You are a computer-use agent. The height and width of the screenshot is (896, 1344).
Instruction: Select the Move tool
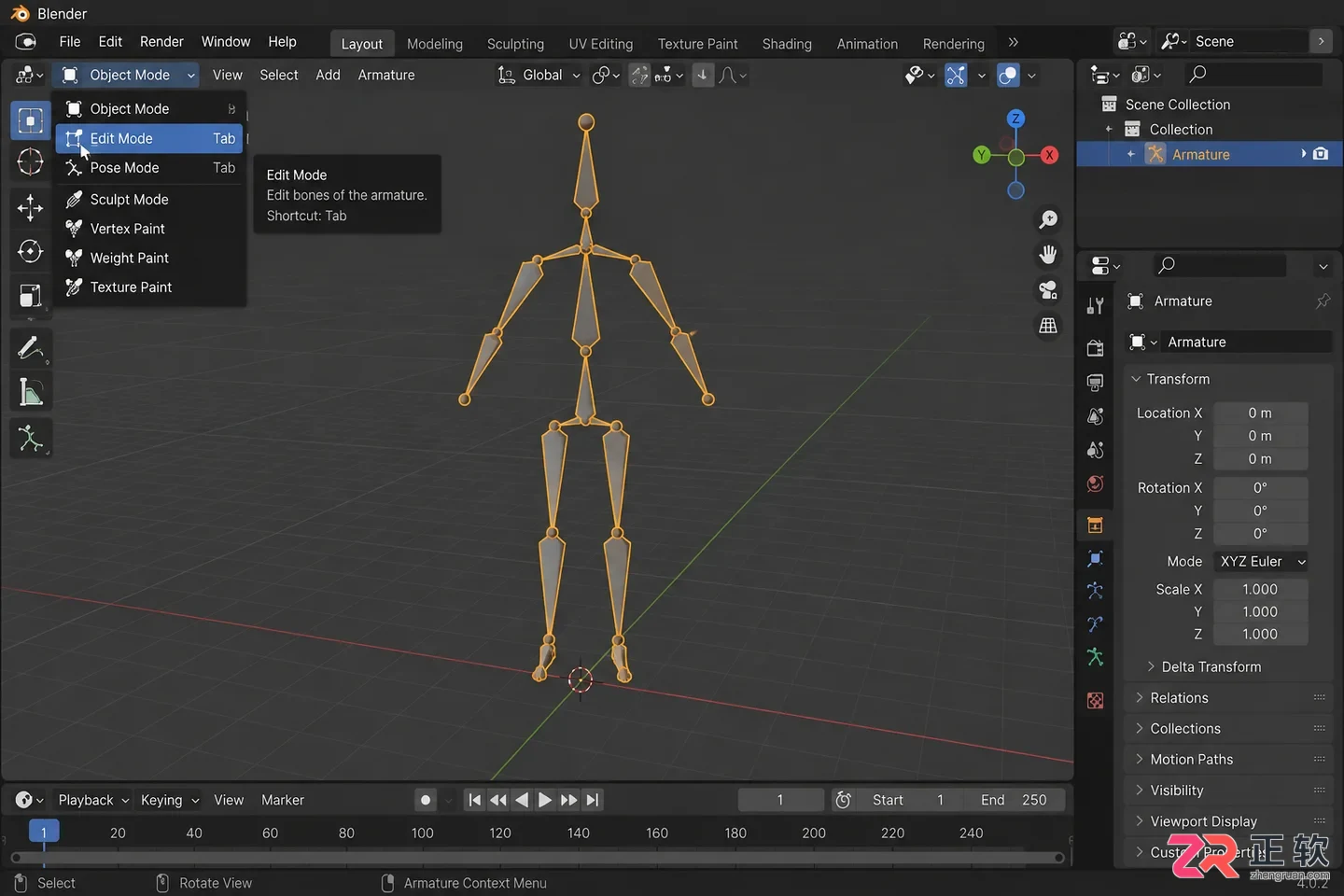[x=30, y=207]
